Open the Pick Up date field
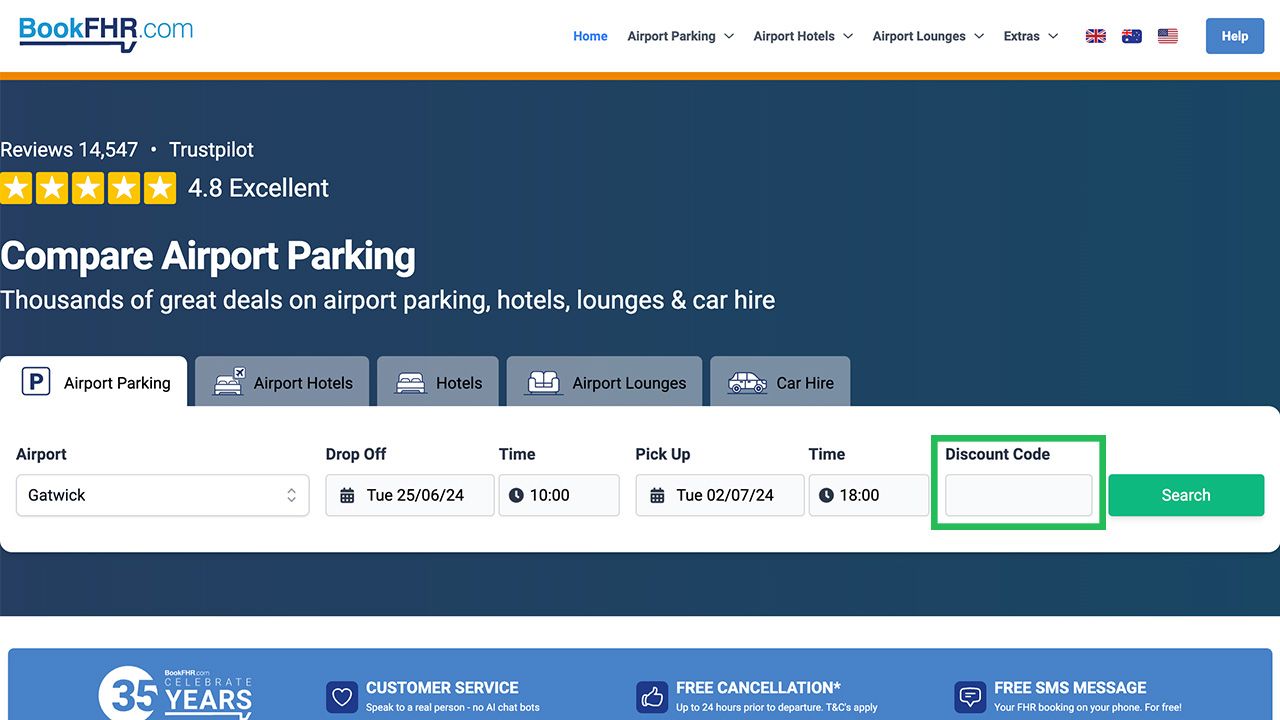The image size is (1280, 720). [720, 495]
